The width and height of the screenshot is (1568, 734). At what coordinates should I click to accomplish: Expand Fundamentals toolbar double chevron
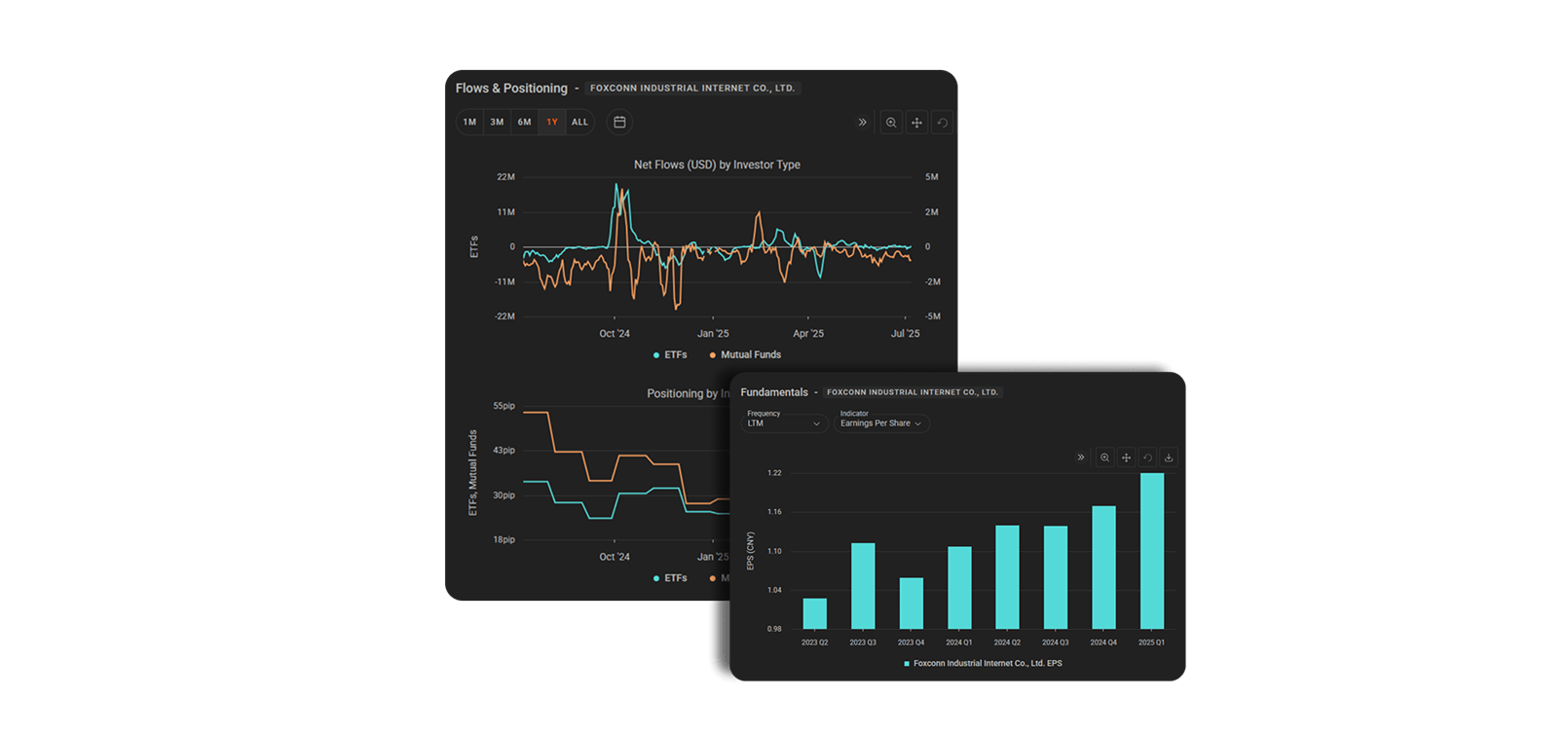(1080, 458)
